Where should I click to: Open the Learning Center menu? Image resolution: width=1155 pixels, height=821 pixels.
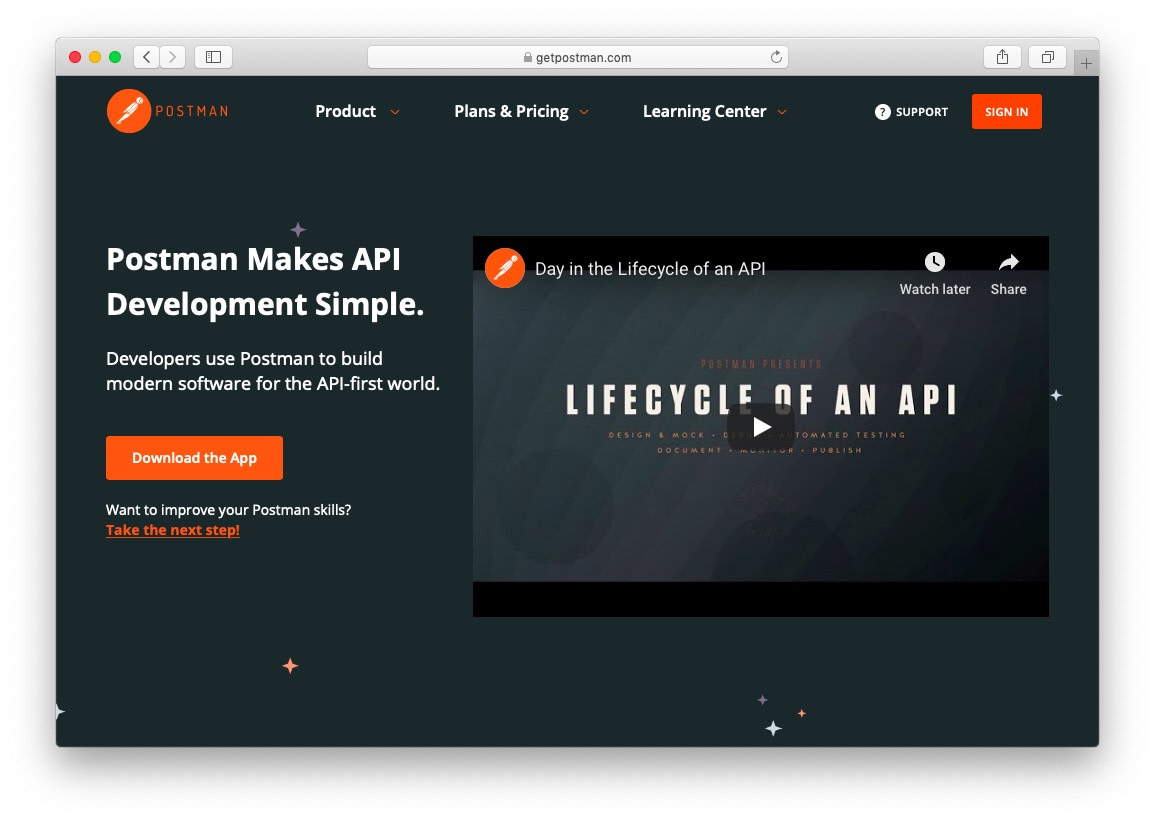tap(704, 111)
